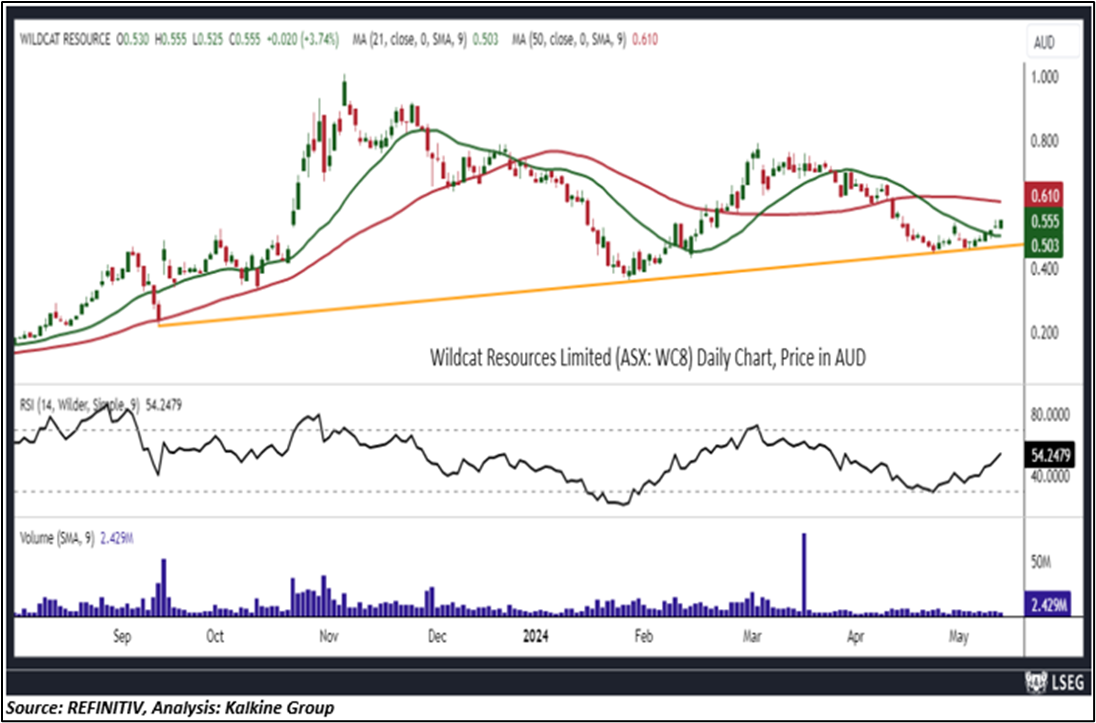Click the Mar label on time axis
Image resolution: width=1096 pixels, height=723 pixels.
tap(751, 638)
